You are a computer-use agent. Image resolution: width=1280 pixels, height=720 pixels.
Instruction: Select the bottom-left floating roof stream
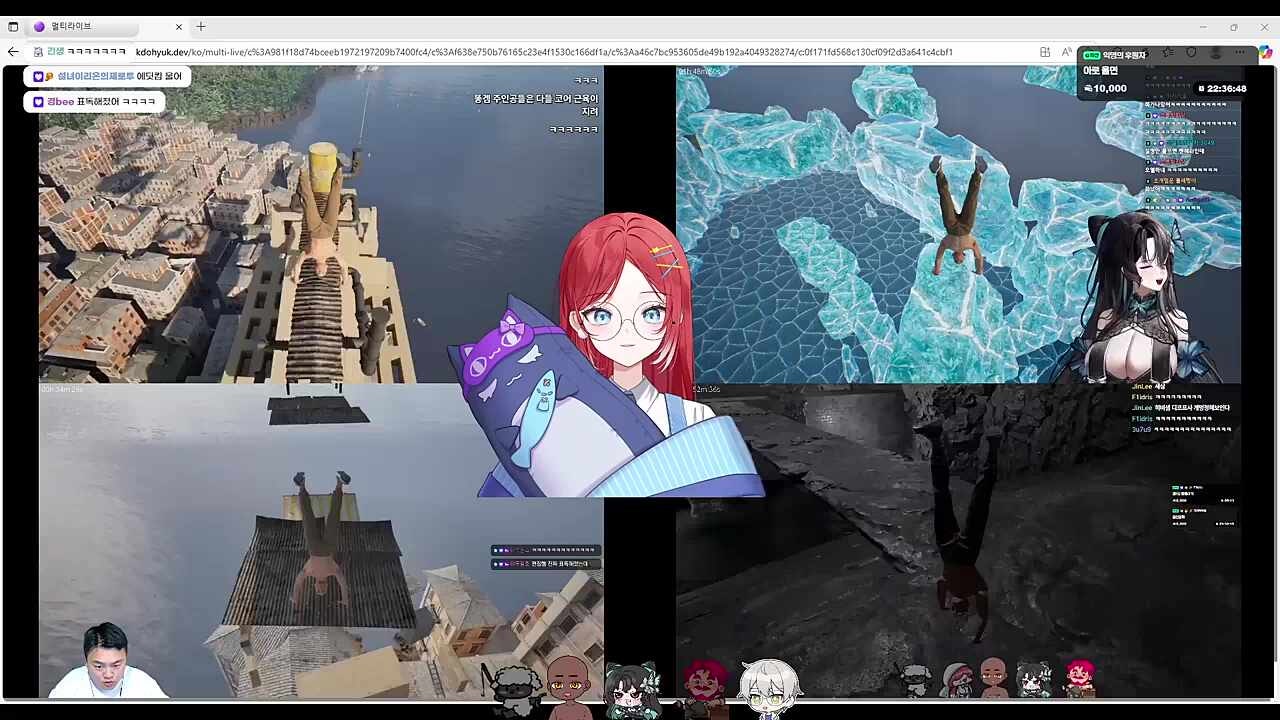pyautogui.click(x=321, y=540)
